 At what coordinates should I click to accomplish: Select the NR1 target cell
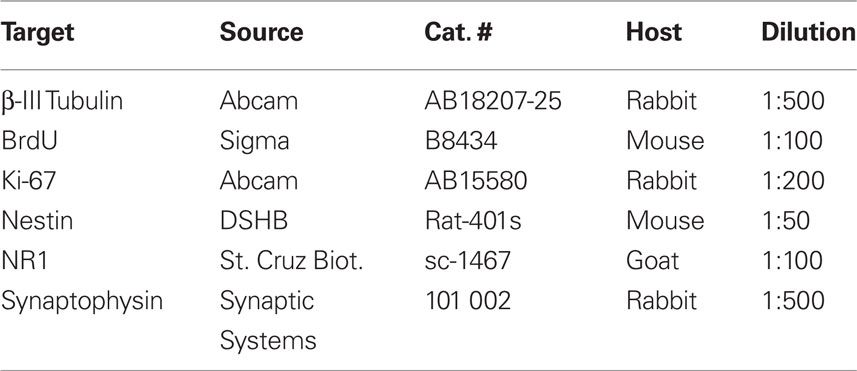25,261
